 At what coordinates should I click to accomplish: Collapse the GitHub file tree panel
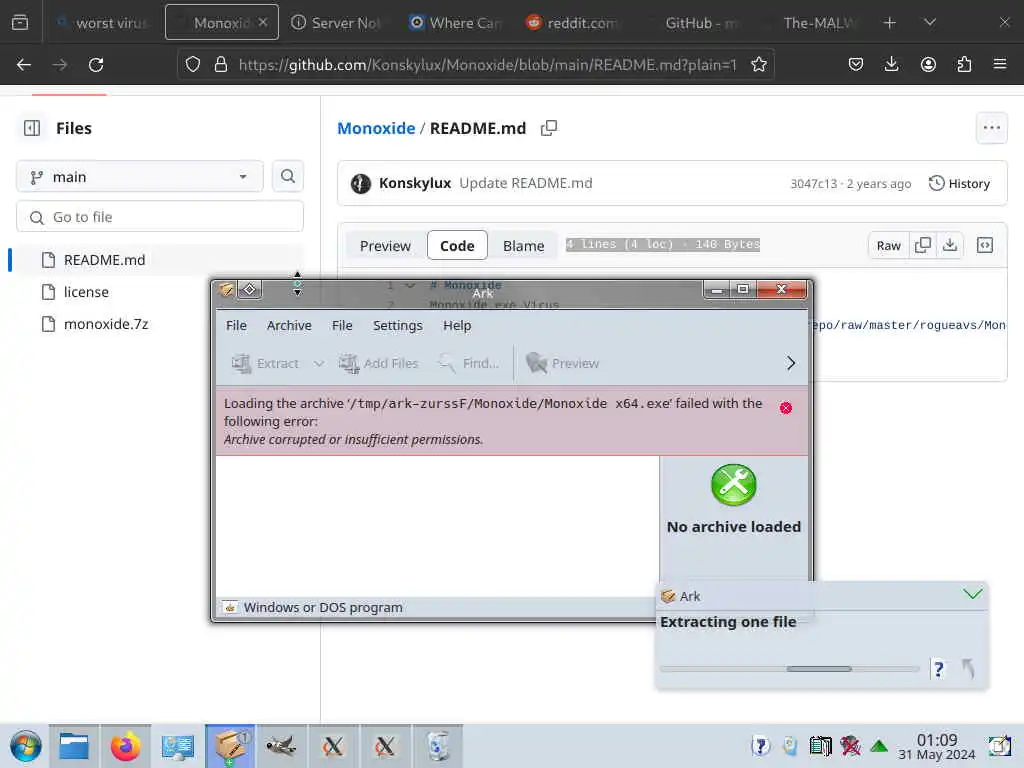[32, 128]
